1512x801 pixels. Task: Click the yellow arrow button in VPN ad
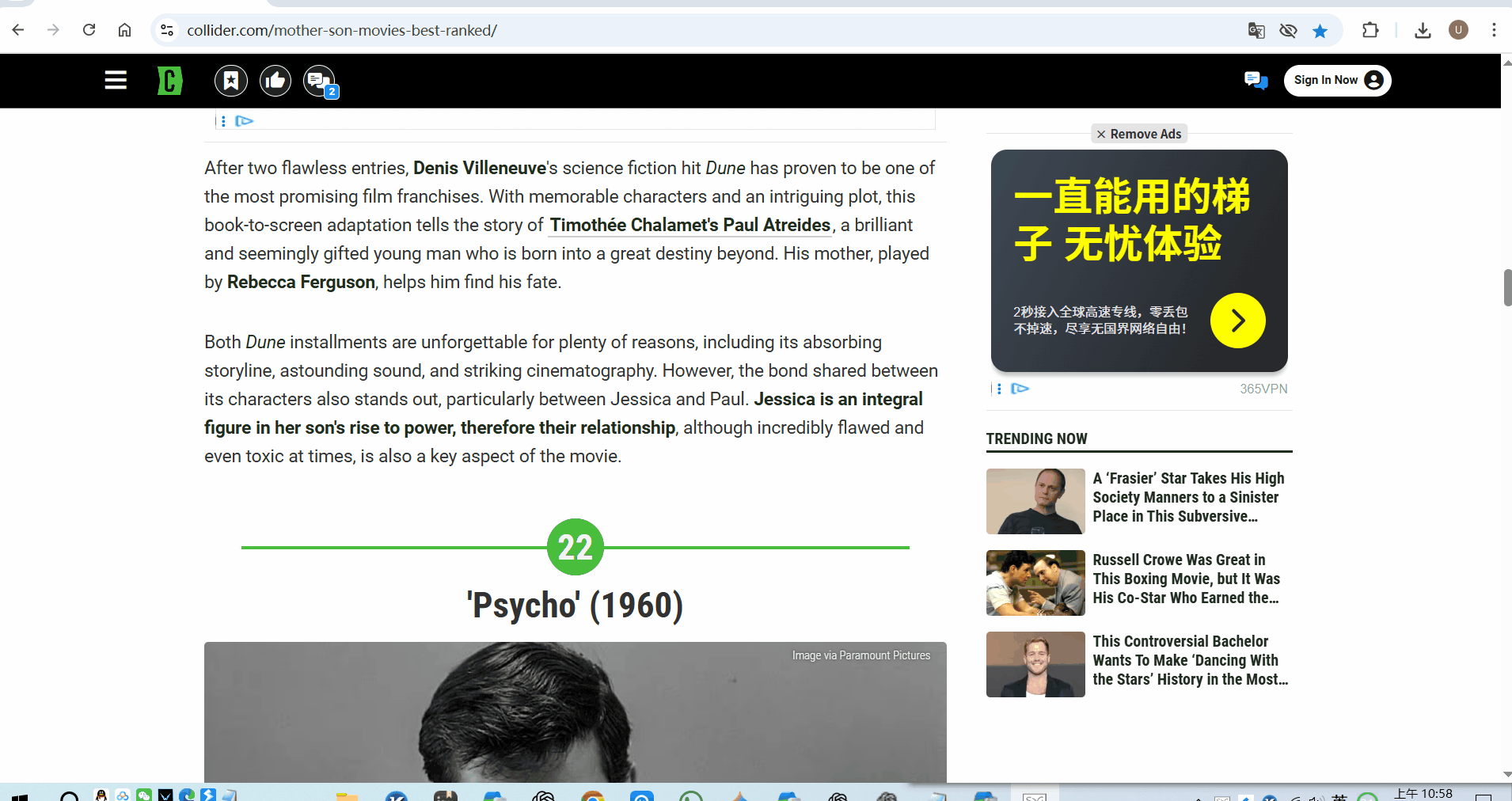pyautogui.click(x=1237, y=321)
